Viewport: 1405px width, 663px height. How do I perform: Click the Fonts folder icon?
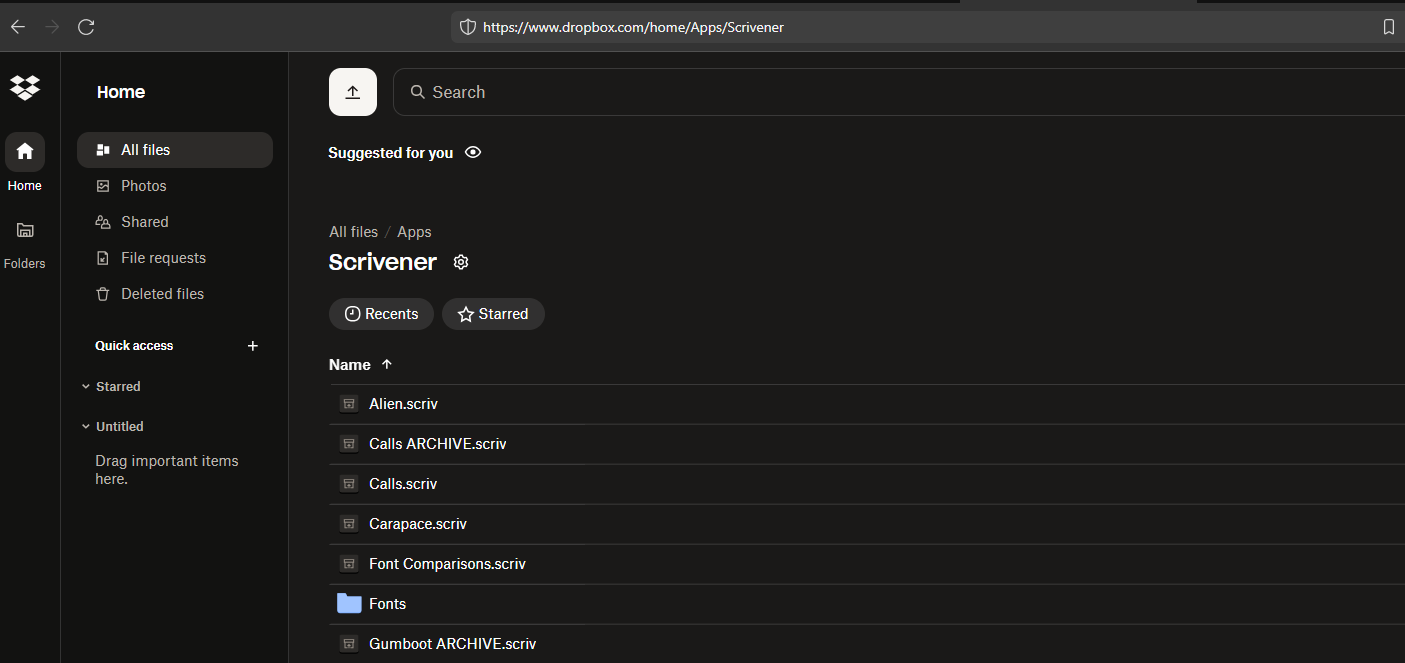pyautogui.click(x=349, y=603)
